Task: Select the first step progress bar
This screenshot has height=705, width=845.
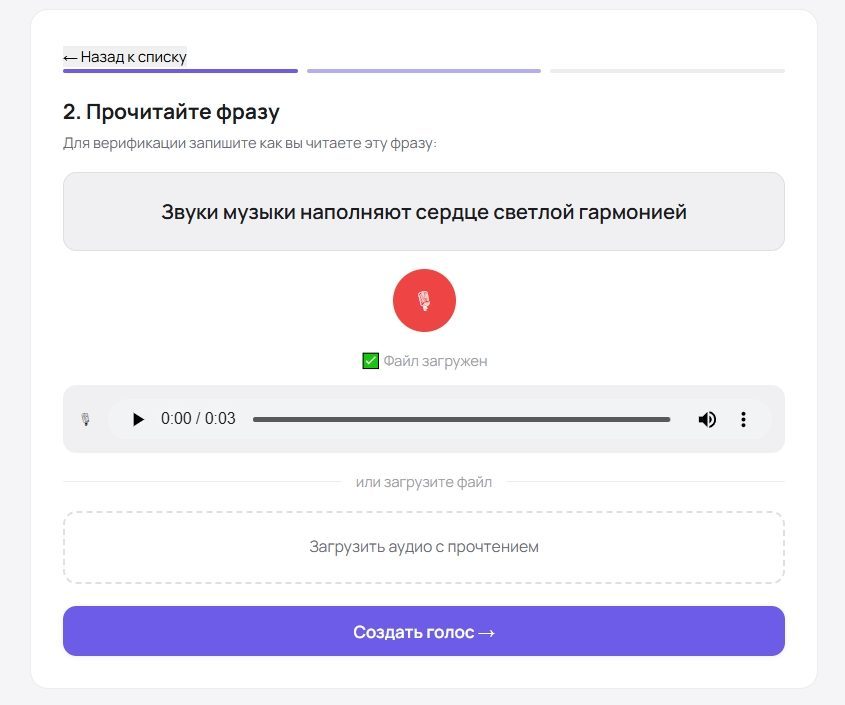Action: click(180, 71)
